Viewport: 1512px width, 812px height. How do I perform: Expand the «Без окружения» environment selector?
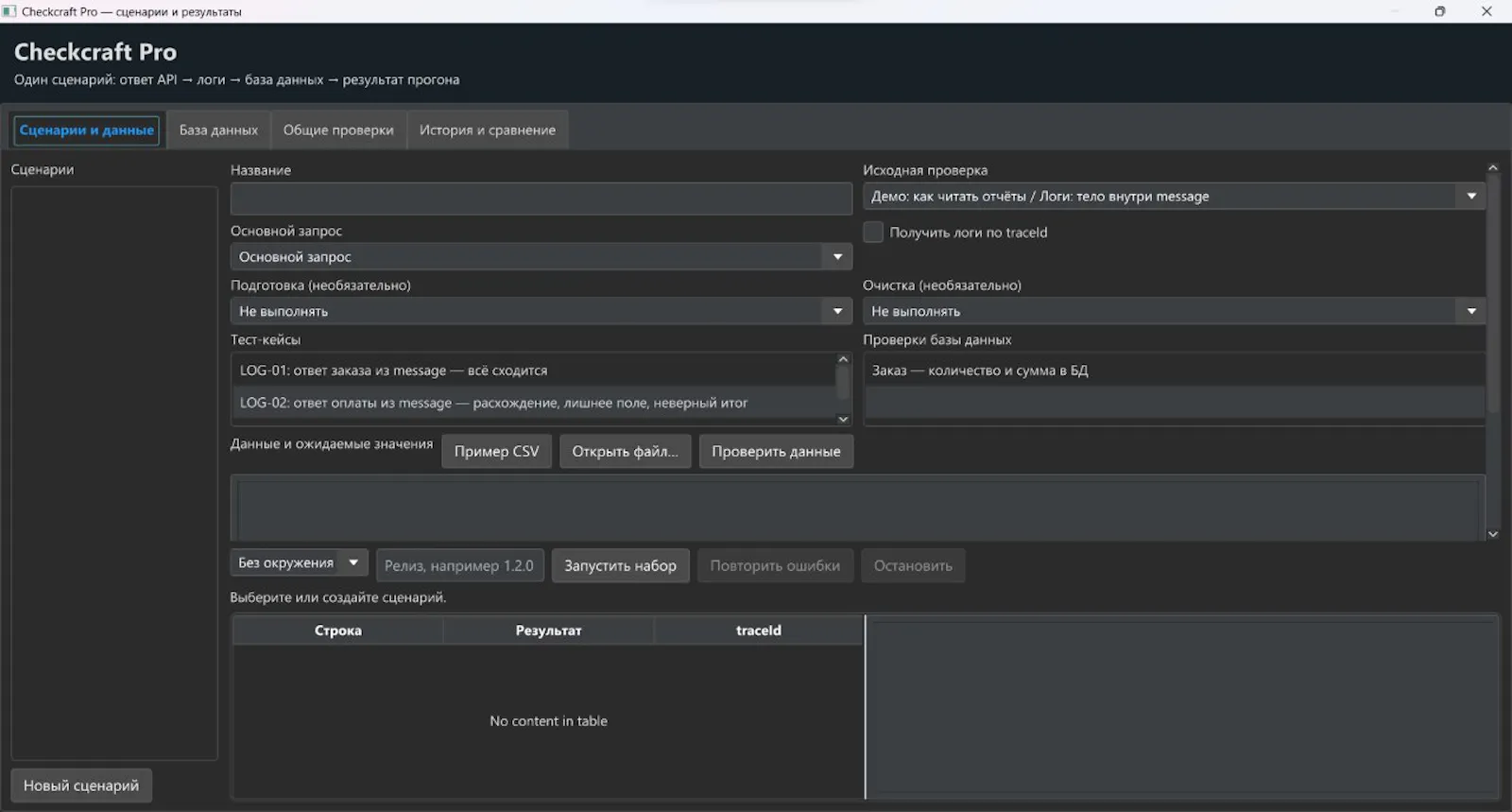tap(299, 563)
